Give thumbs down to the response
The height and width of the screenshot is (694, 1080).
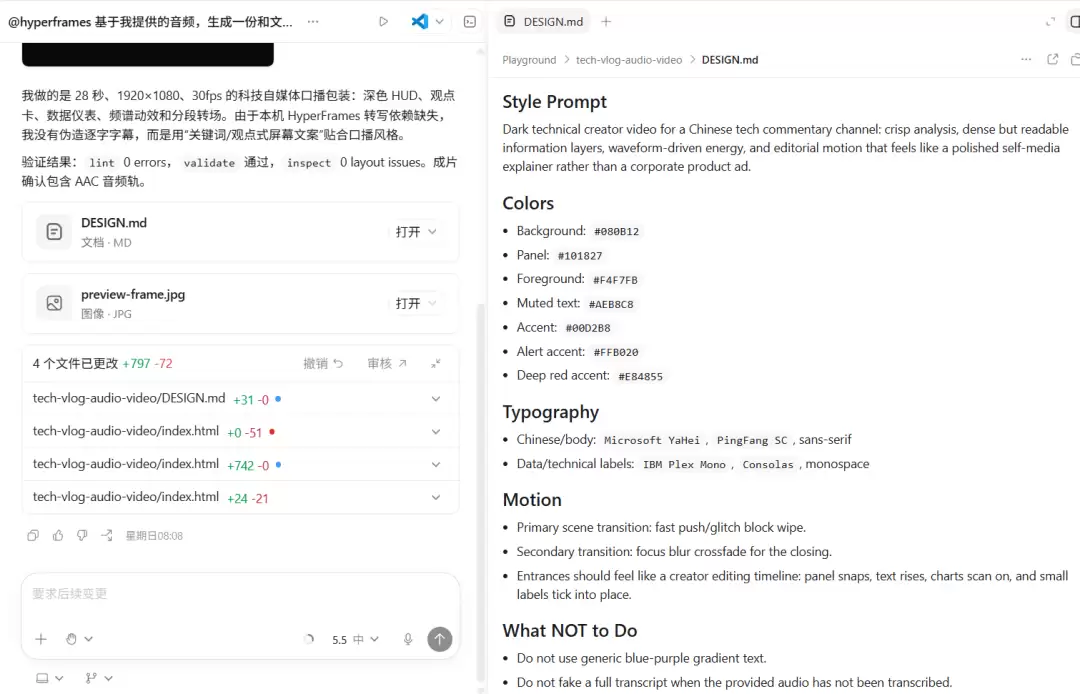click(82, 535)
